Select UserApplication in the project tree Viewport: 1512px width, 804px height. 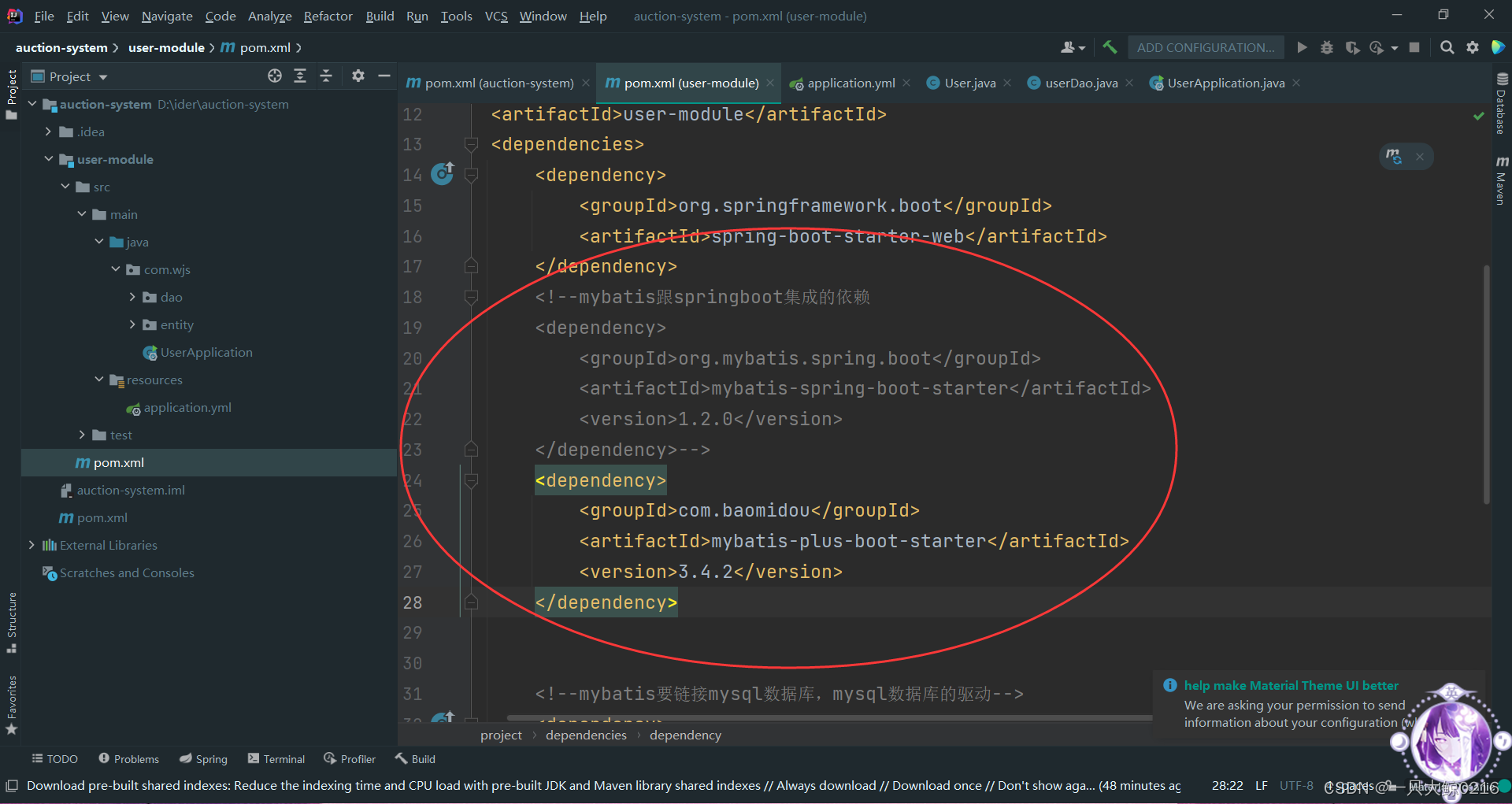click(206, 352)
